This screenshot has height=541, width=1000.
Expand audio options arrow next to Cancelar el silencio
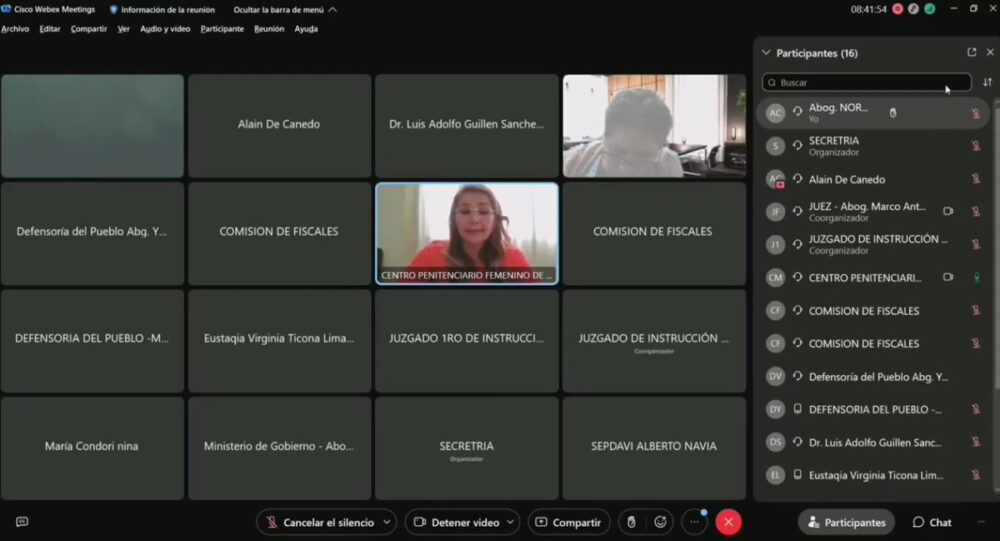[x=387, y=522]
